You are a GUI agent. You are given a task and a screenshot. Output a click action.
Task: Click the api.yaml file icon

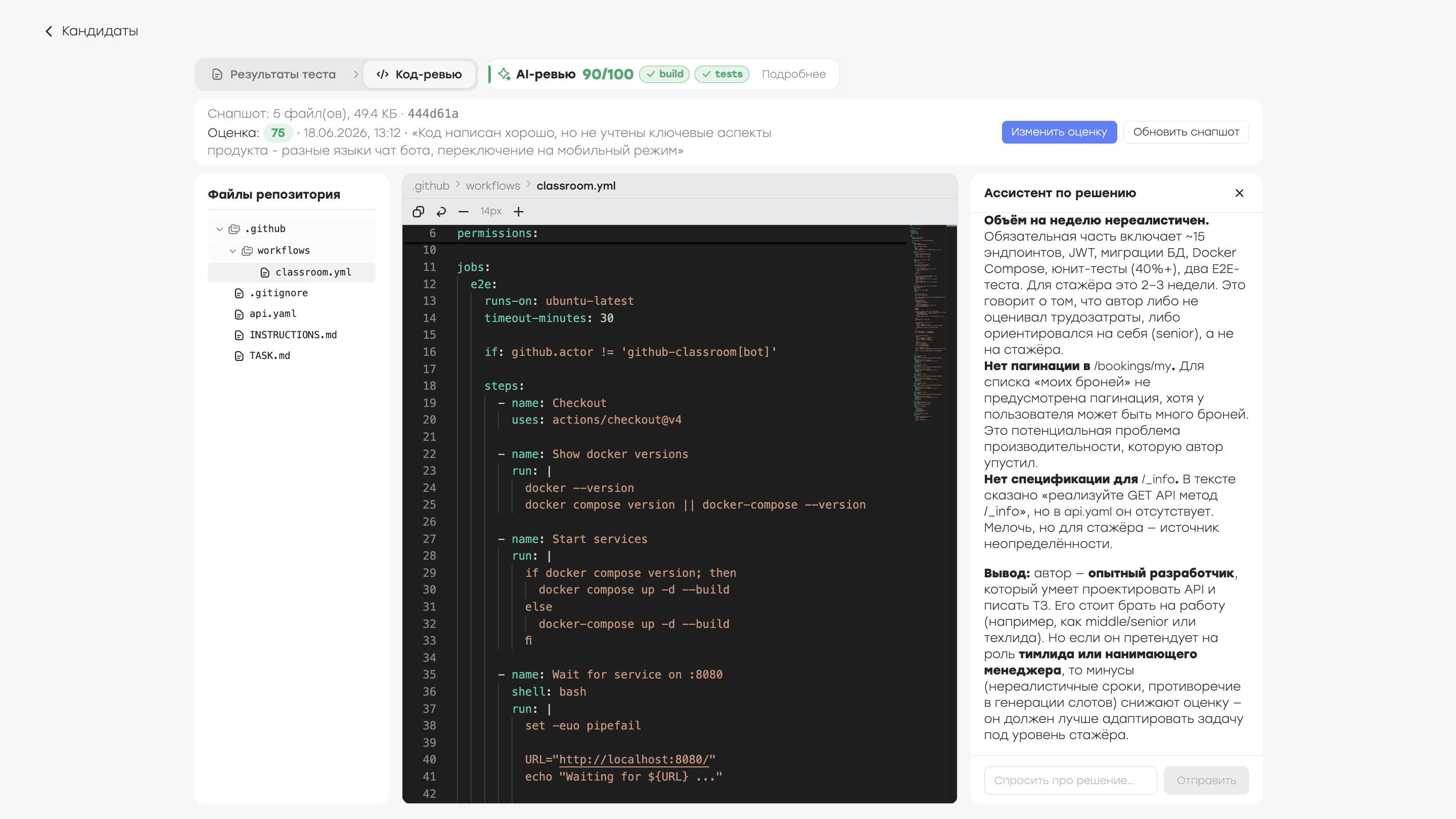click(239, 314)
